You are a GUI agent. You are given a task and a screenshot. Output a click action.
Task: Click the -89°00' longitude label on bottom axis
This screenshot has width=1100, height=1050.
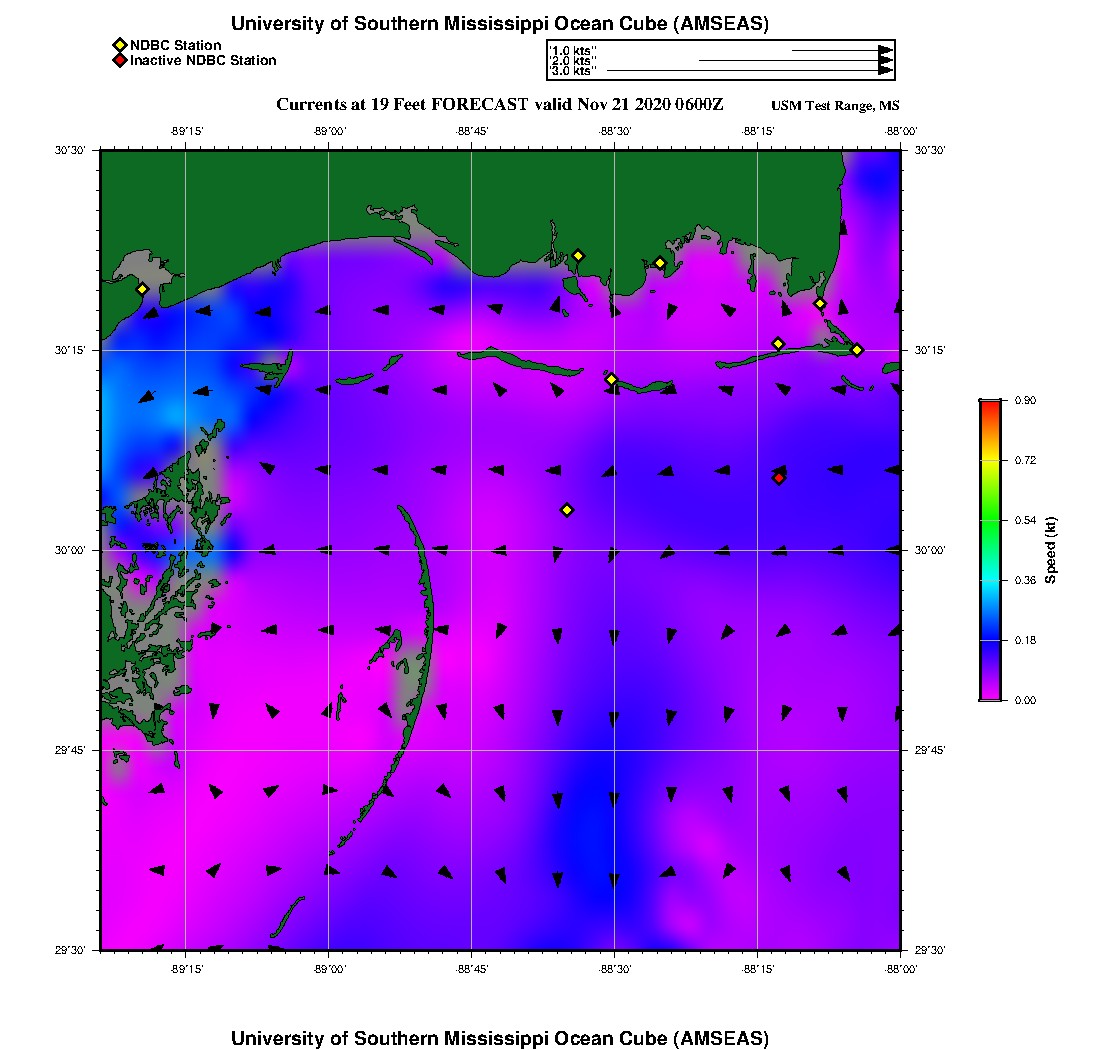(x=329, y=969)
